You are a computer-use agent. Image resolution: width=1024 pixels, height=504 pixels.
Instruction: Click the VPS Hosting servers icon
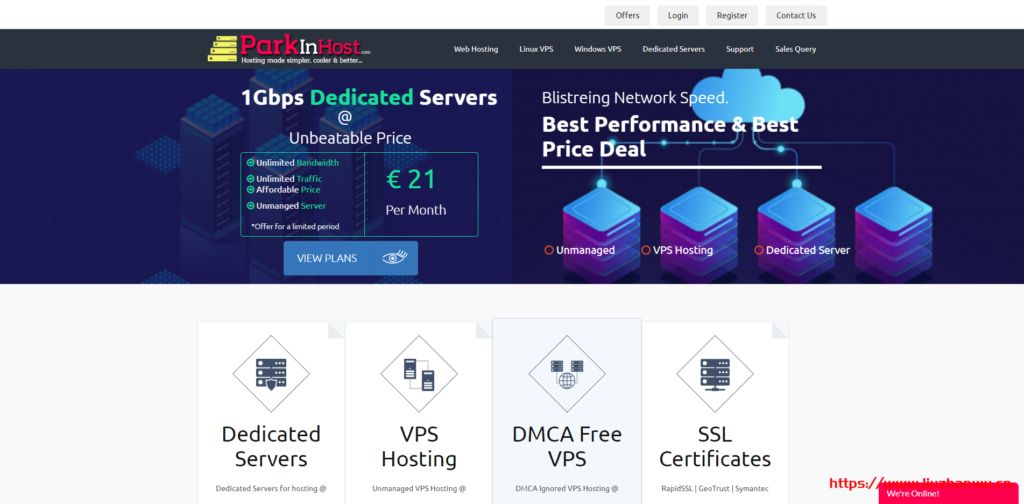point(419,374)
